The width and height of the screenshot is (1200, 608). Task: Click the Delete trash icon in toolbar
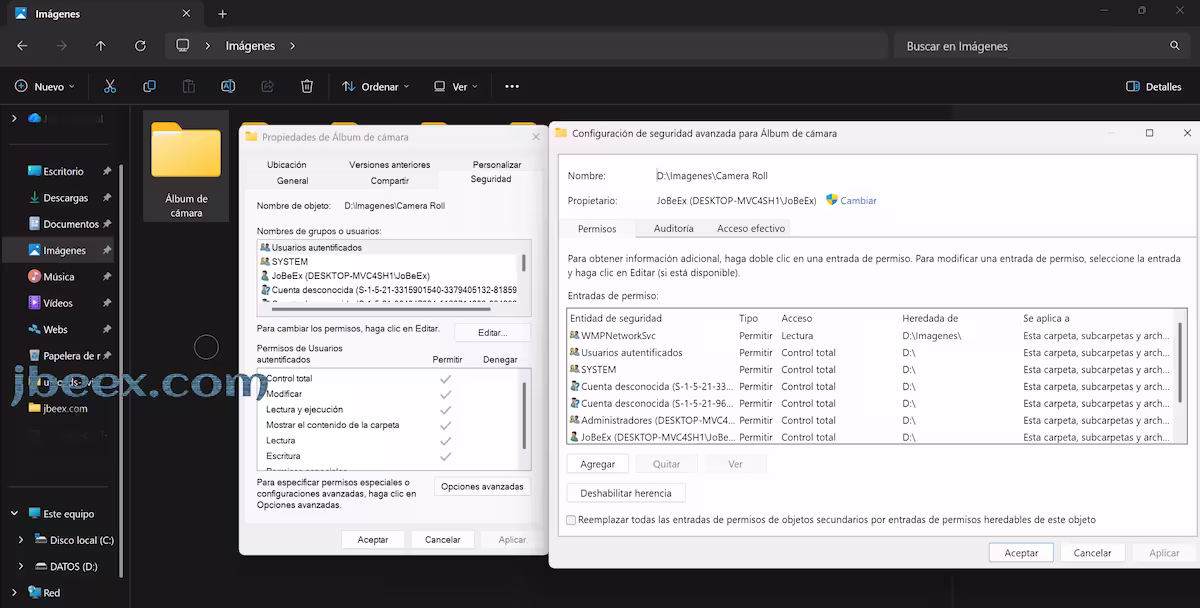point(307,87)
